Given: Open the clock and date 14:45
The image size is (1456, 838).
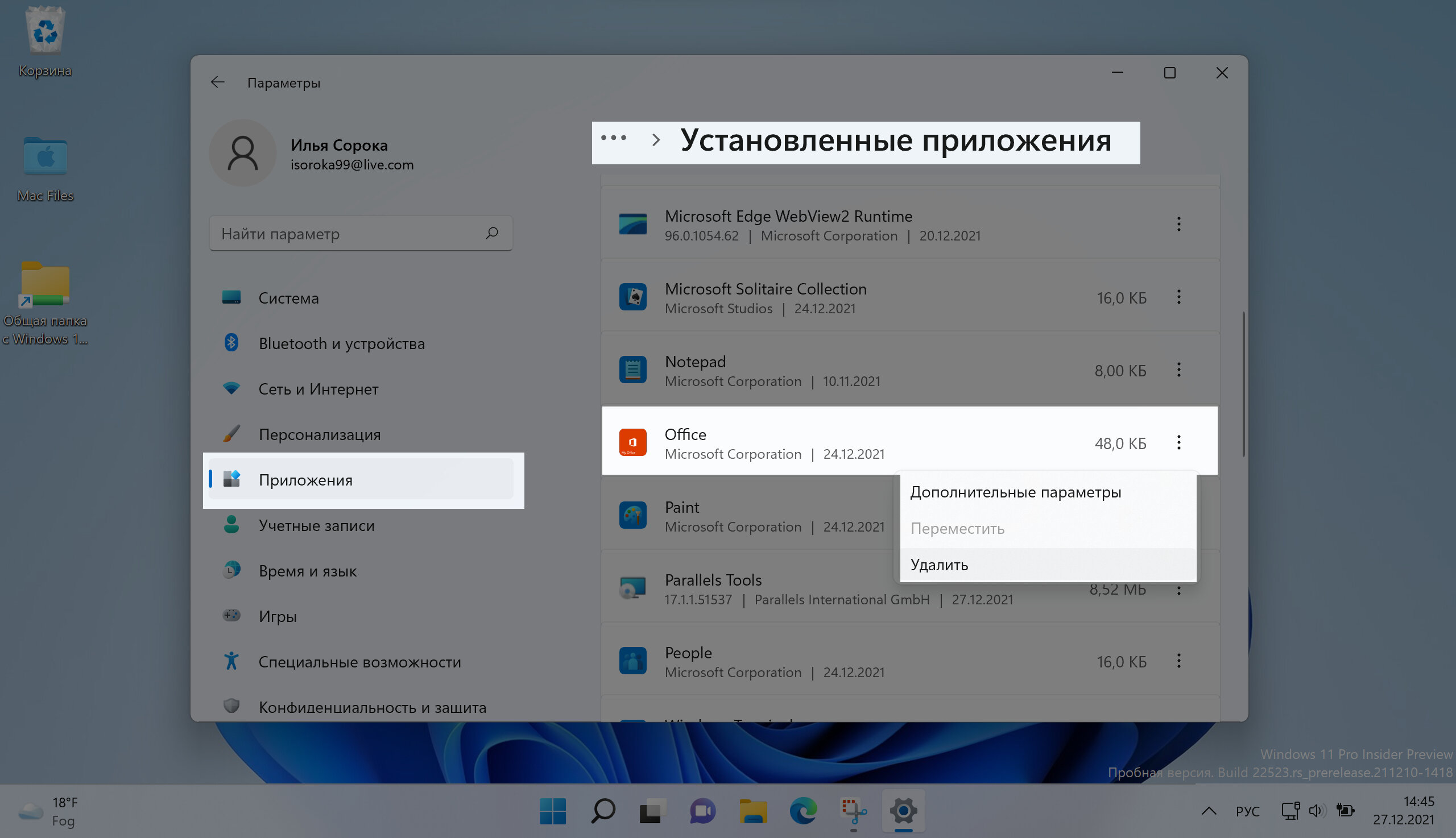Looking at the screenshot, I should [x=1403, y=810].
